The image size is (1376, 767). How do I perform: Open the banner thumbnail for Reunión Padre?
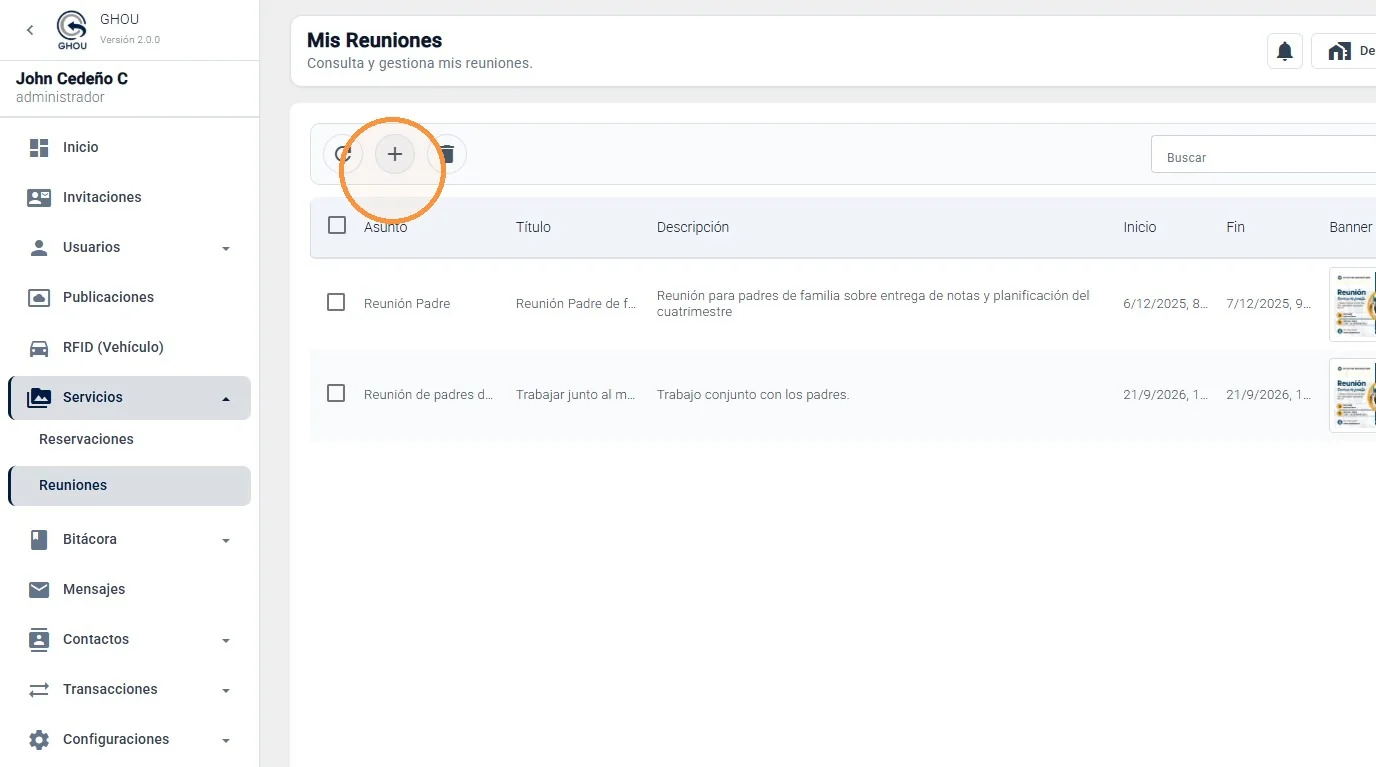tap(1353, 304)
